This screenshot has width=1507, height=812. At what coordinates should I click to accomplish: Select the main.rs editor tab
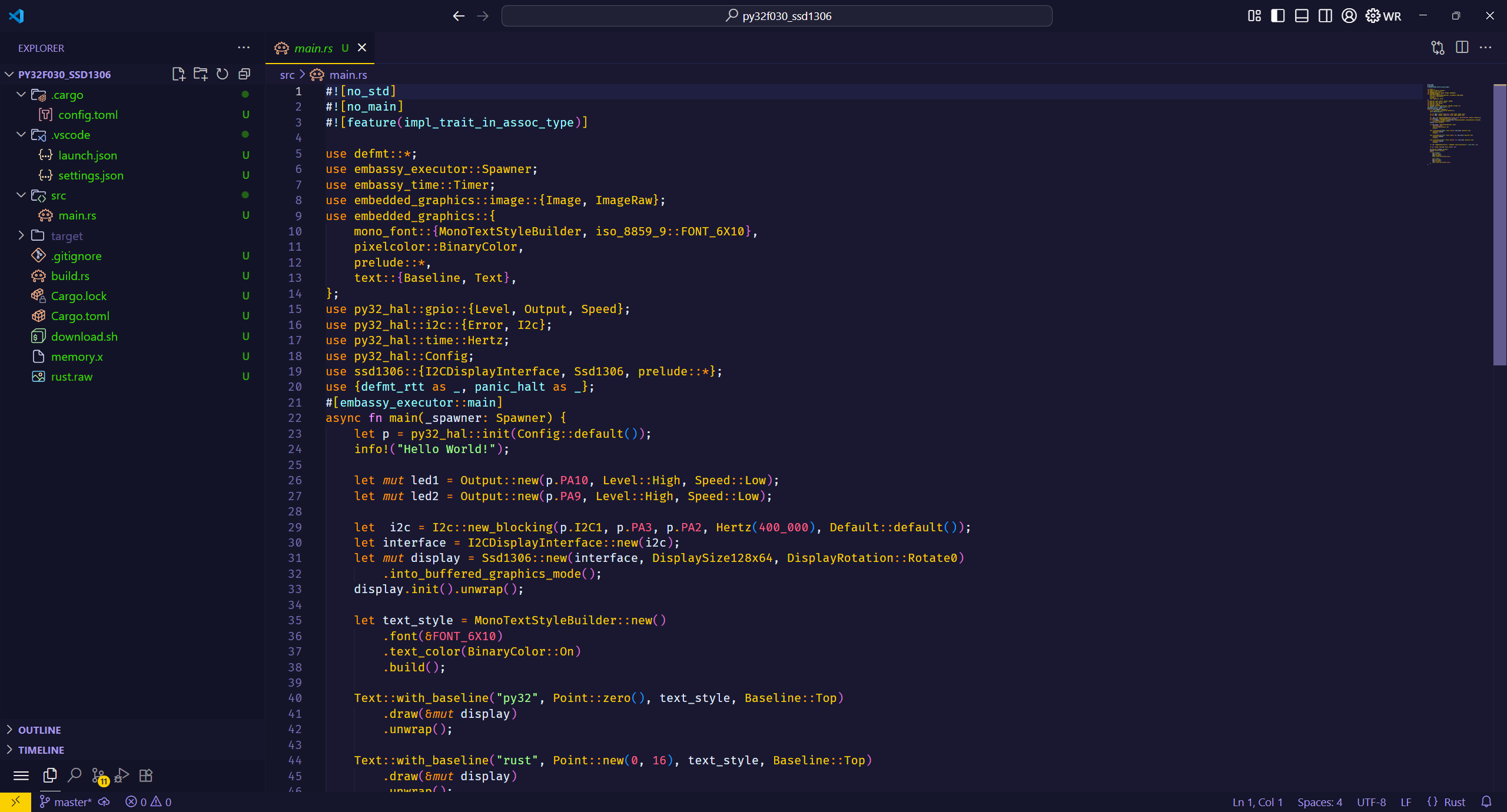(x=313, y=48)
